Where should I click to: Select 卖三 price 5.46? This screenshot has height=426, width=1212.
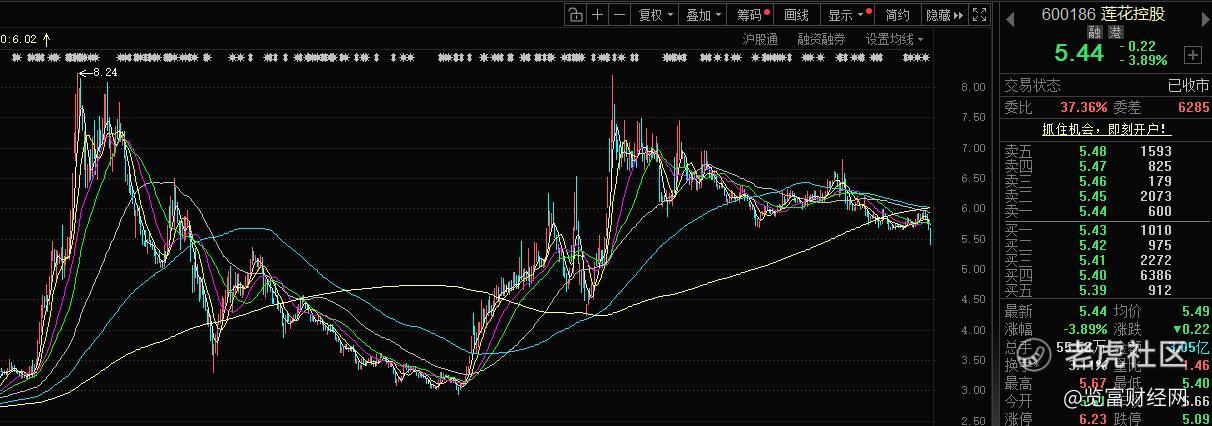pyautogui.click(x=1092, y=181)
